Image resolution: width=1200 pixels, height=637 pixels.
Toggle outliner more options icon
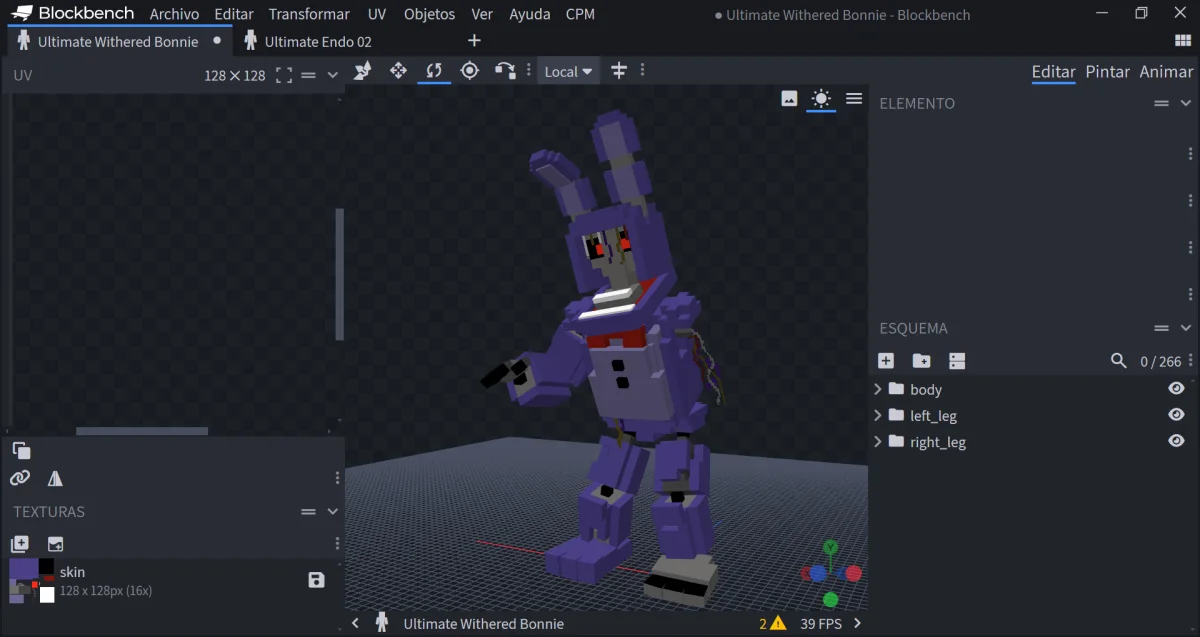[957, 361]
